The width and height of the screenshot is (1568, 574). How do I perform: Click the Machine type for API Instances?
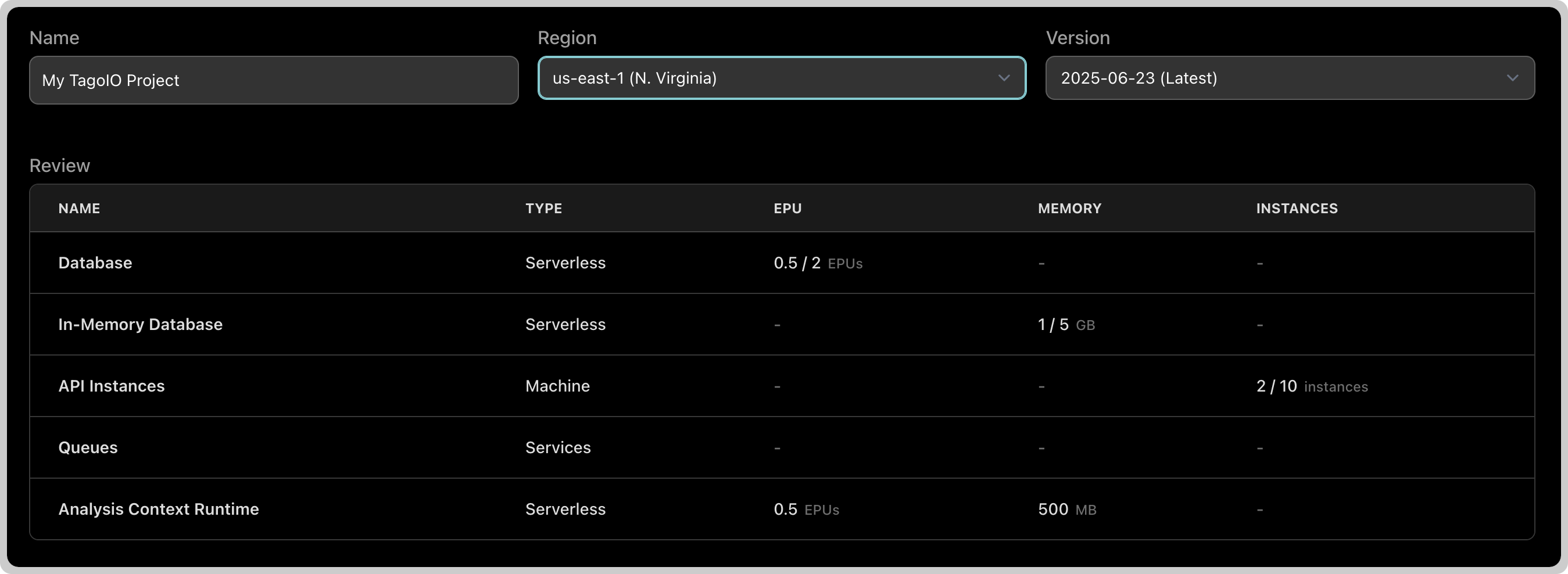(x=557, y=386)
